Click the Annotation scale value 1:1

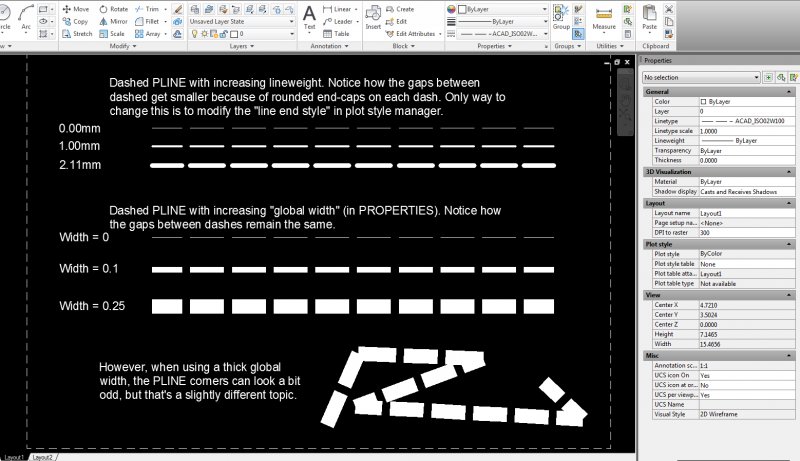746,366
